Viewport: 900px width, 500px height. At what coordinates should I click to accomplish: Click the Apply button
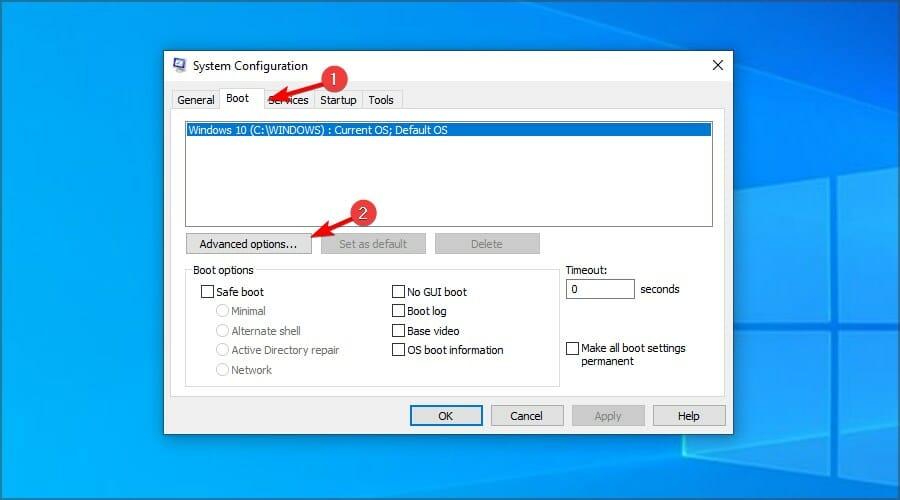click(608, 416)
